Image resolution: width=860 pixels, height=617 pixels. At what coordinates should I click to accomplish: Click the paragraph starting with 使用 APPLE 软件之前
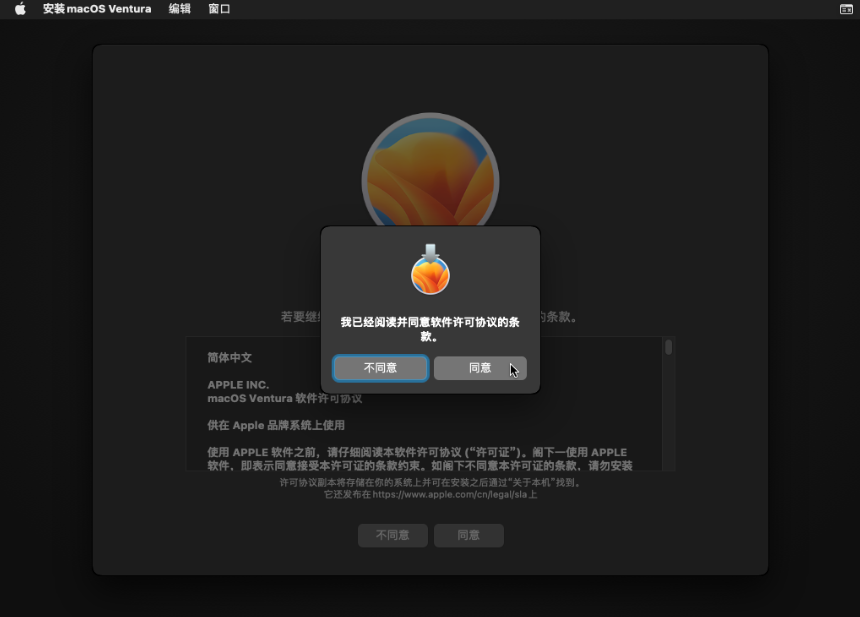pyautogui.click(x=419, y=459)
